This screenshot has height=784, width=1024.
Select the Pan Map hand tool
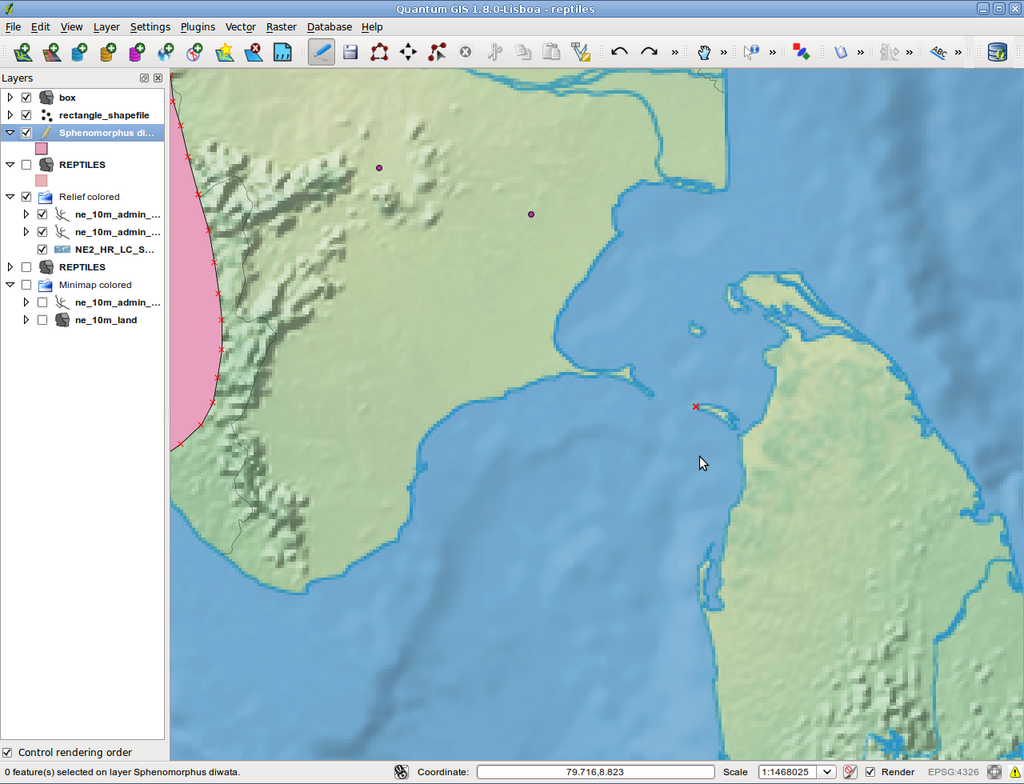click(703, 52)
